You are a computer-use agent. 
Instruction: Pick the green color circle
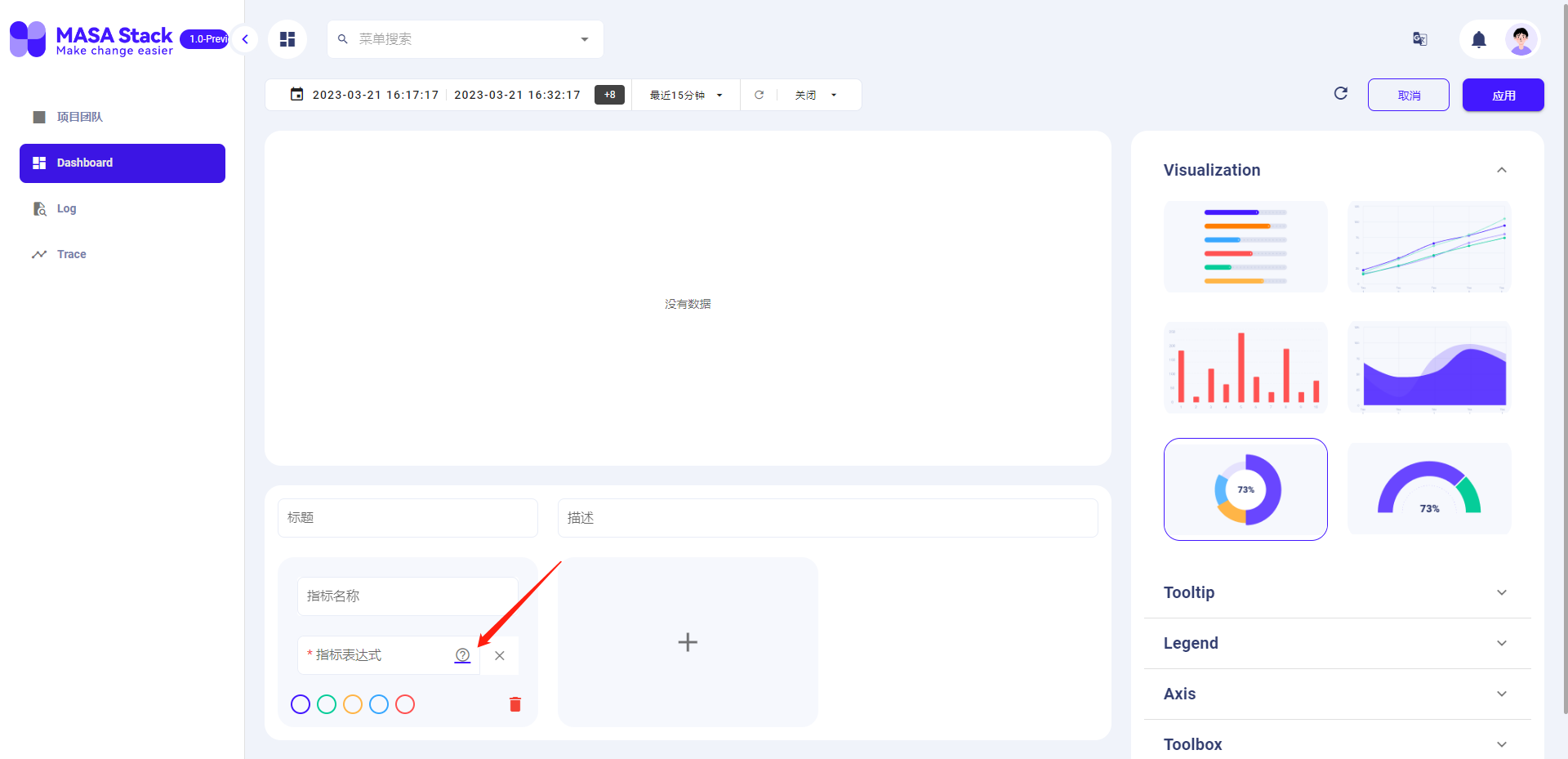pyautogui.click(x=327, y=704)
